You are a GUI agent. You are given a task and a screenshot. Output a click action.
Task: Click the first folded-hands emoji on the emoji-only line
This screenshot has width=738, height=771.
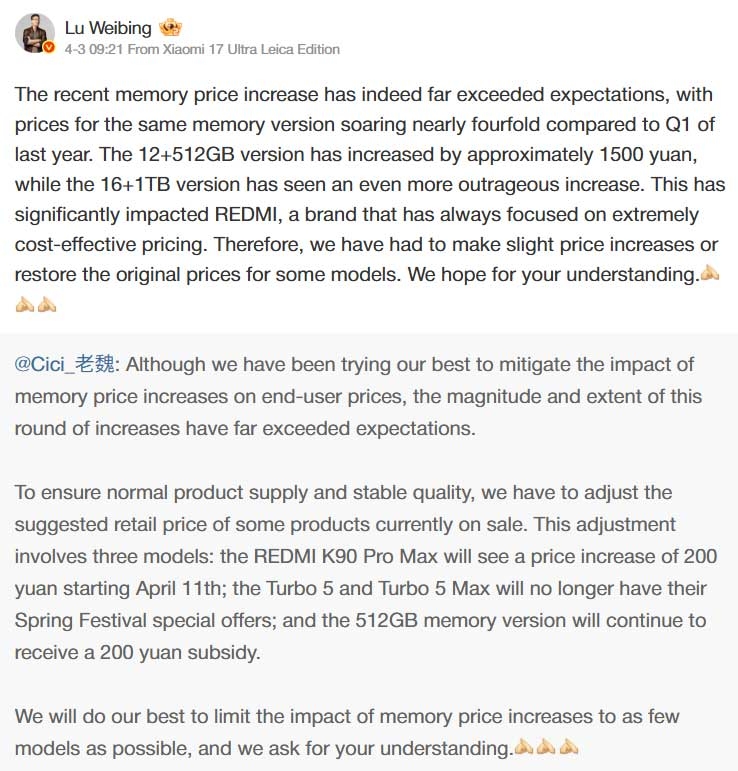(x=25, y=304)
